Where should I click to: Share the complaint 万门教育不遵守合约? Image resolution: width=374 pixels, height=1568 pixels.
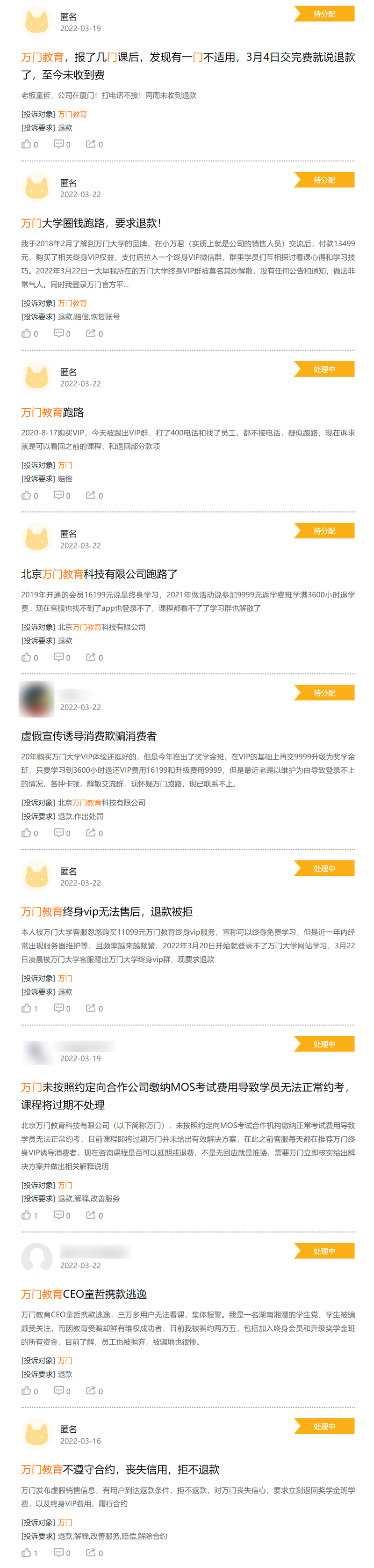coord(94,1553)
